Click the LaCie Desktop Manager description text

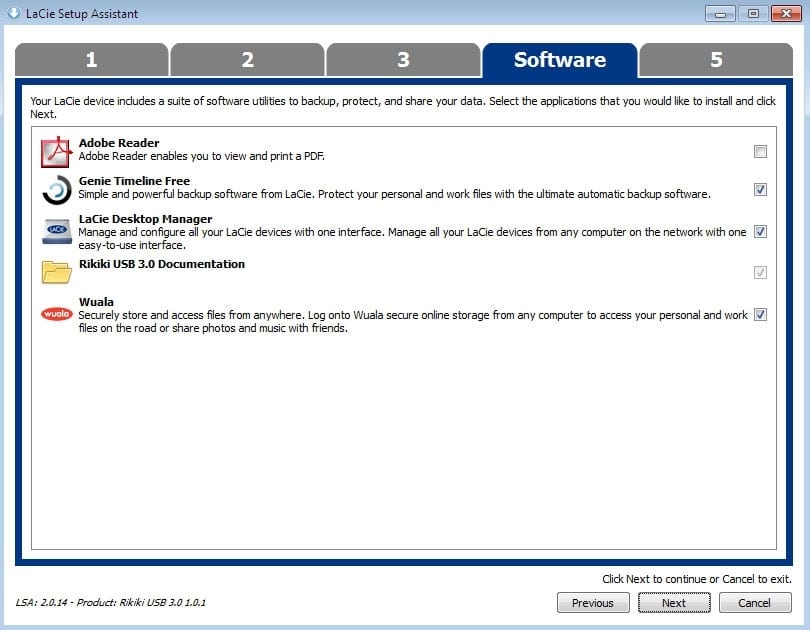pyautogui.click(x=412, y=239)
